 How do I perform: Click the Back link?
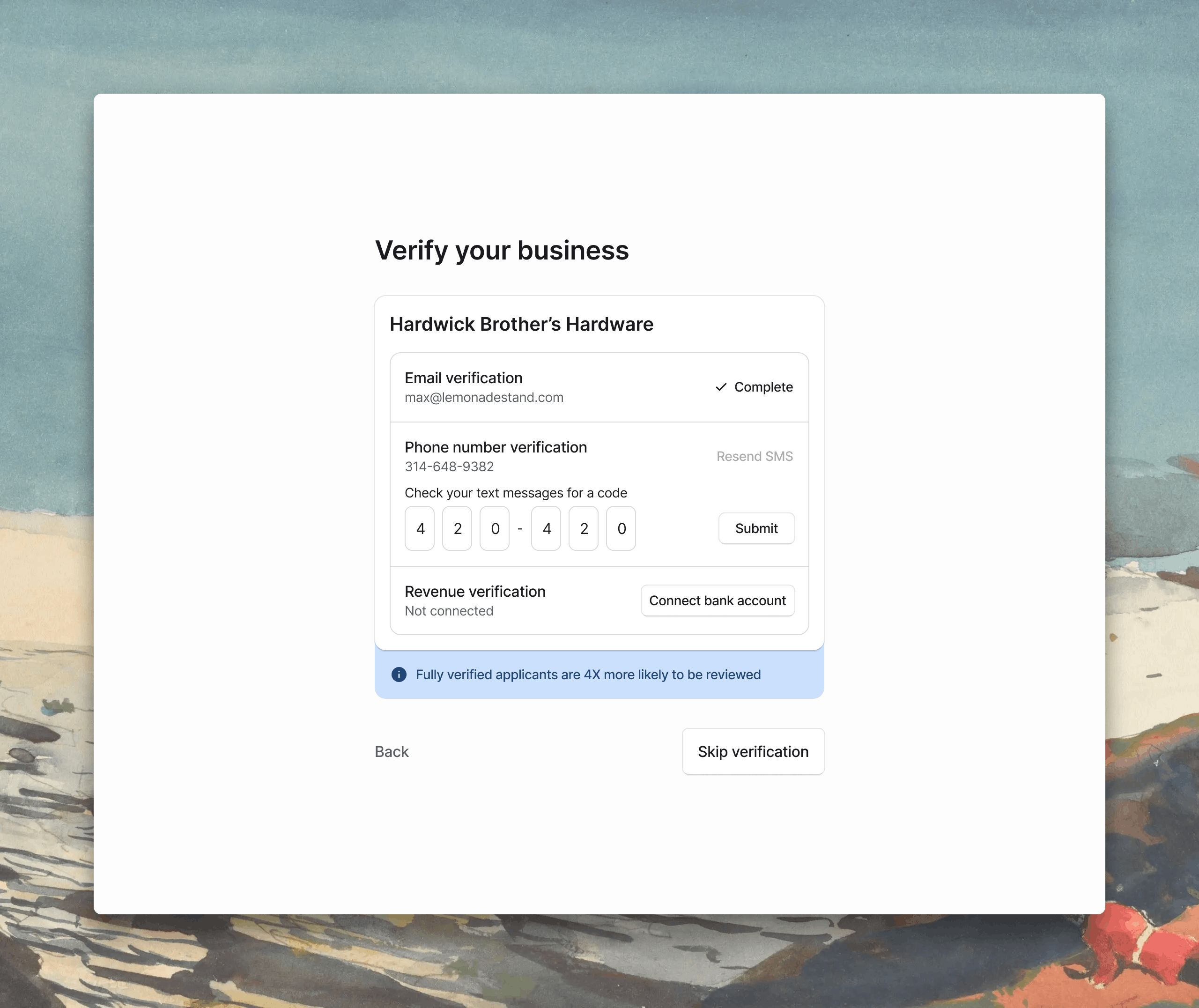(x=391, y=751)
